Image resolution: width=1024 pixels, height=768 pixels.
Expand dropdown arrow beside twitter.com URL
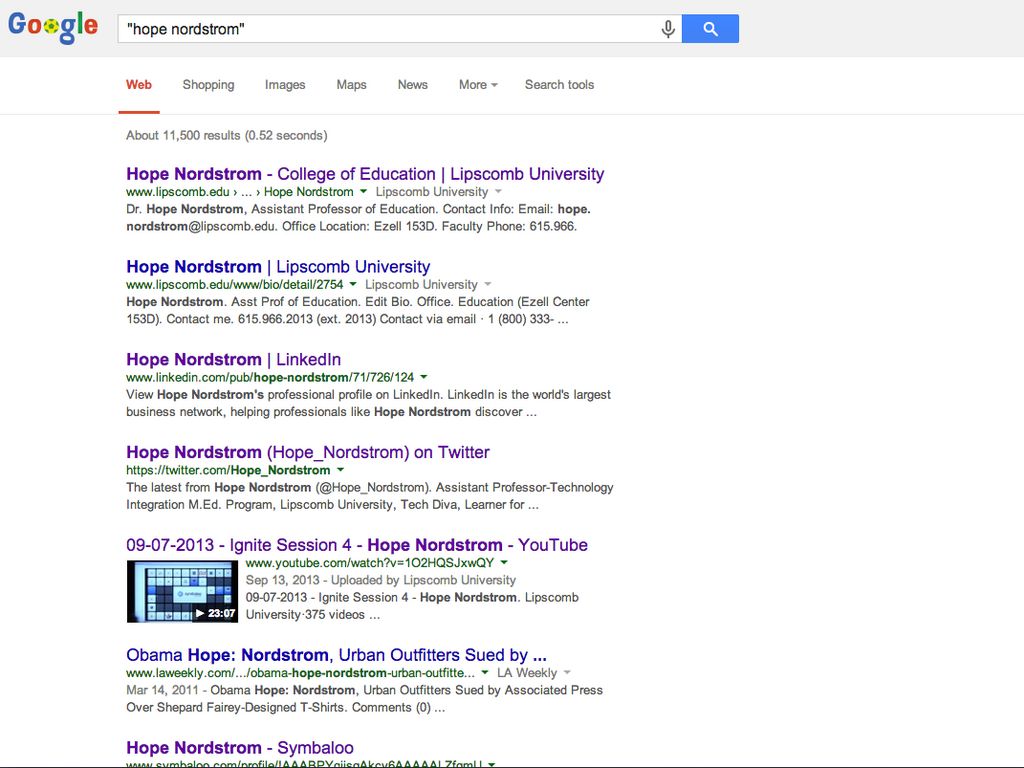pyautogui.click(x=340, y=471)
